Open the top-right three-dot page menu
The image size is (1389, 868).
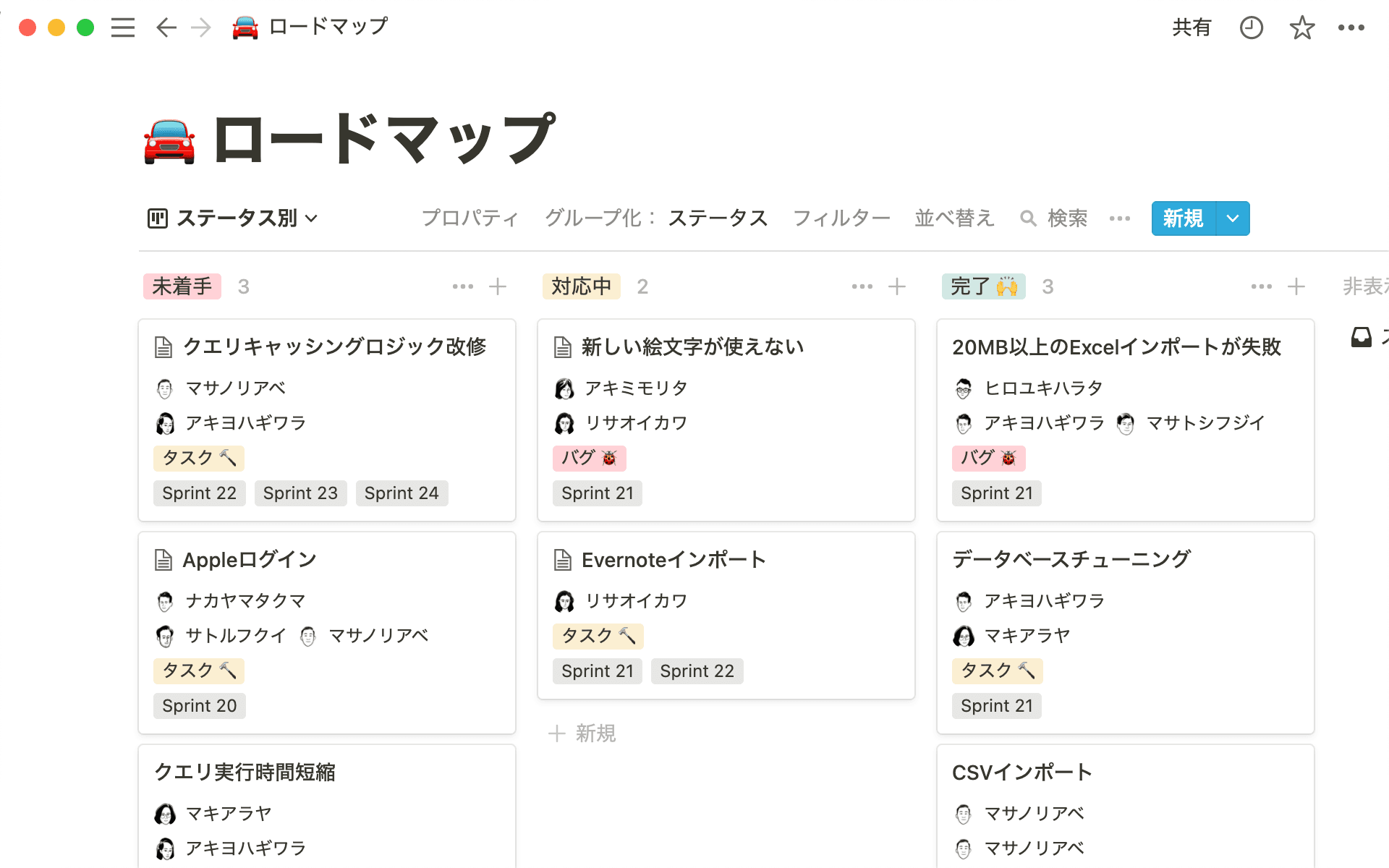[x=1351, y=27]
